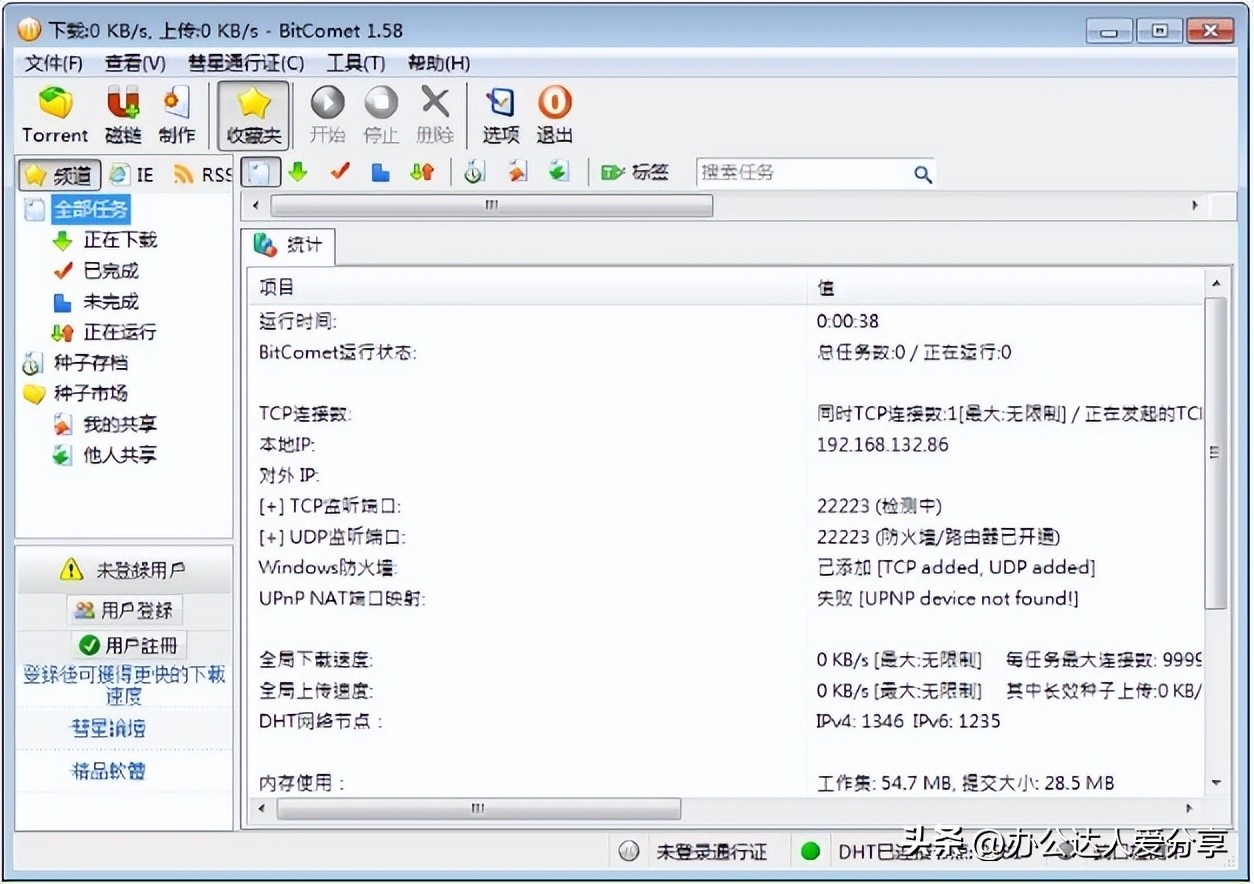1254x884 pixels.
Task: Click the 删除 delete task button
Action: pos(435,115)
